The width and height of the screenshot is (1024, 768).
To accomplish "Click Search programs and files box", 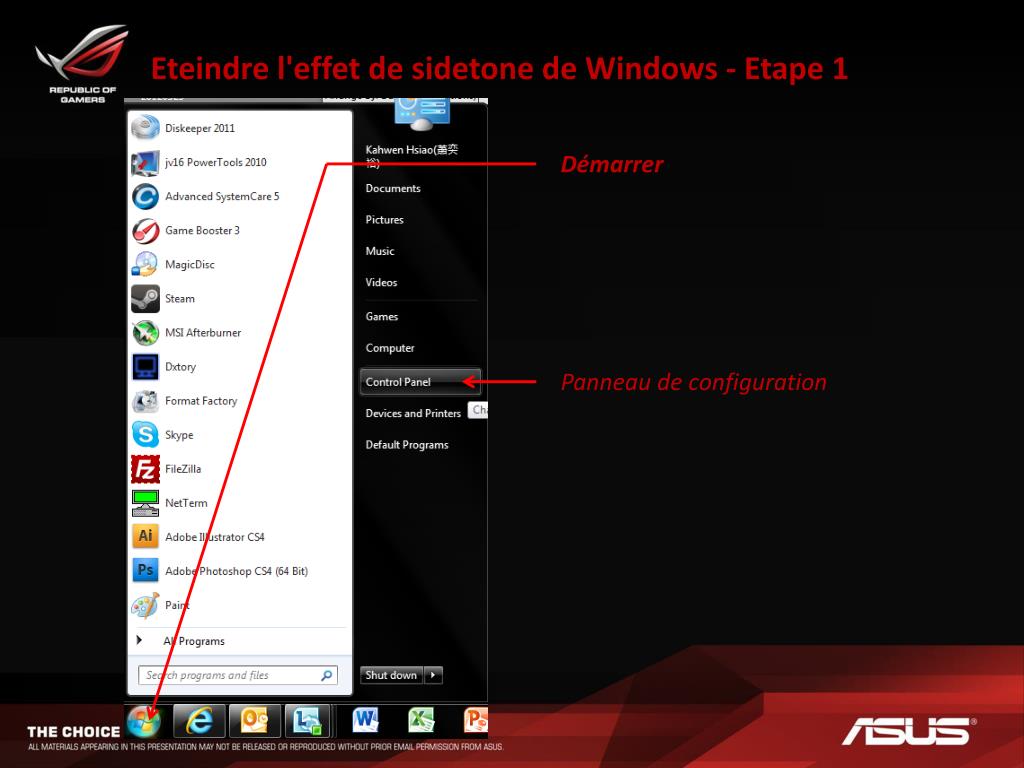I will point(238,675).
